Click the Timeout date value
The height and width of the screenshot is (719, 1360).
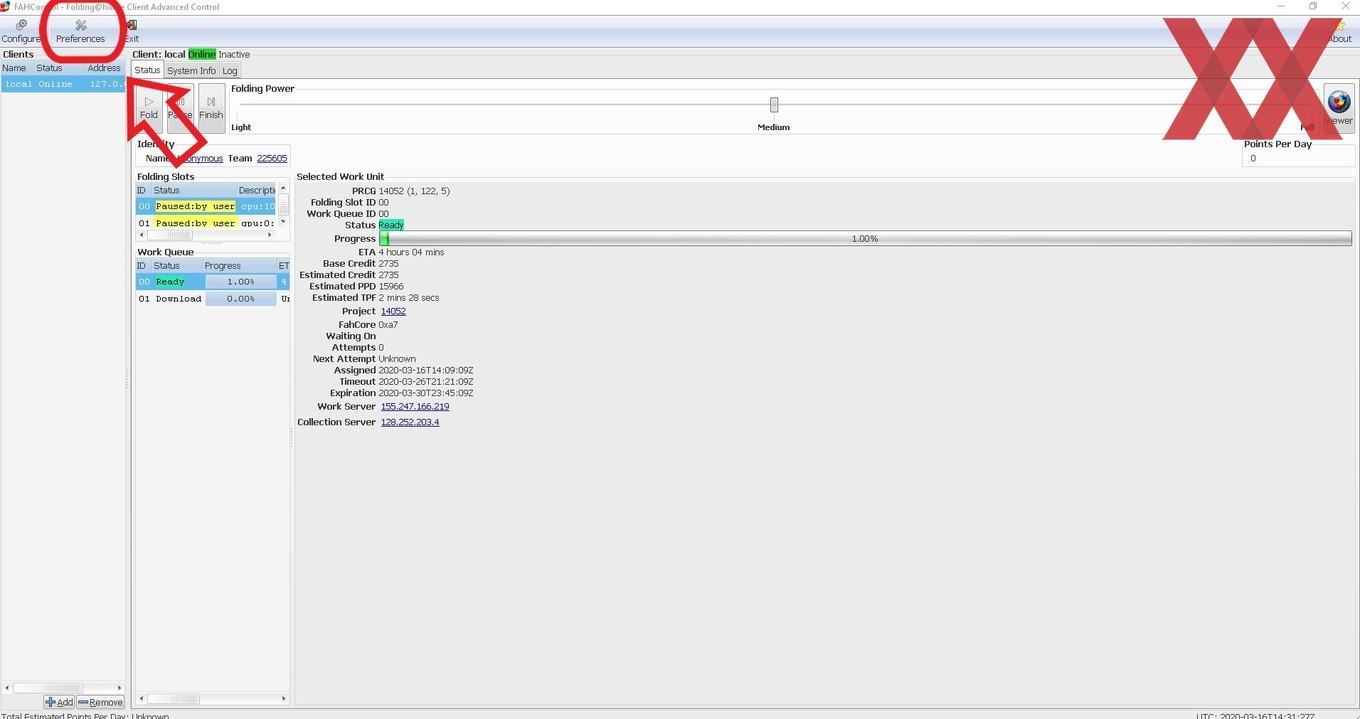pyautogui.click(x=426, y=382)
